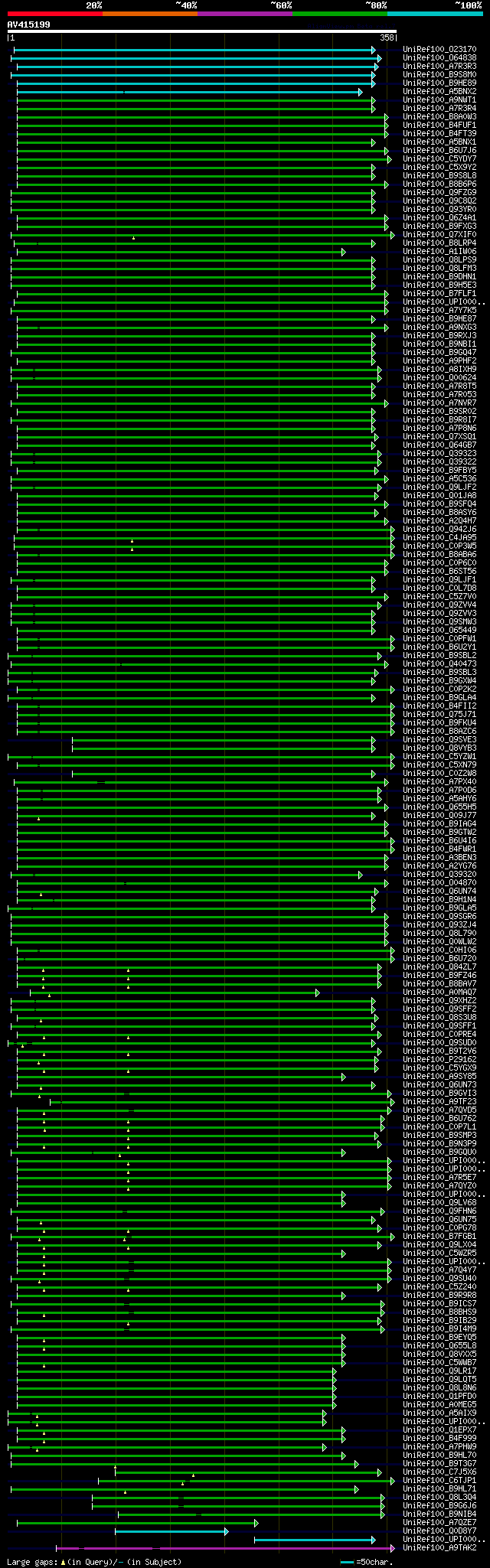Click the UniRef100_Q40473 label
This screenshot has width=490, height=1568.
coord(439,664)
